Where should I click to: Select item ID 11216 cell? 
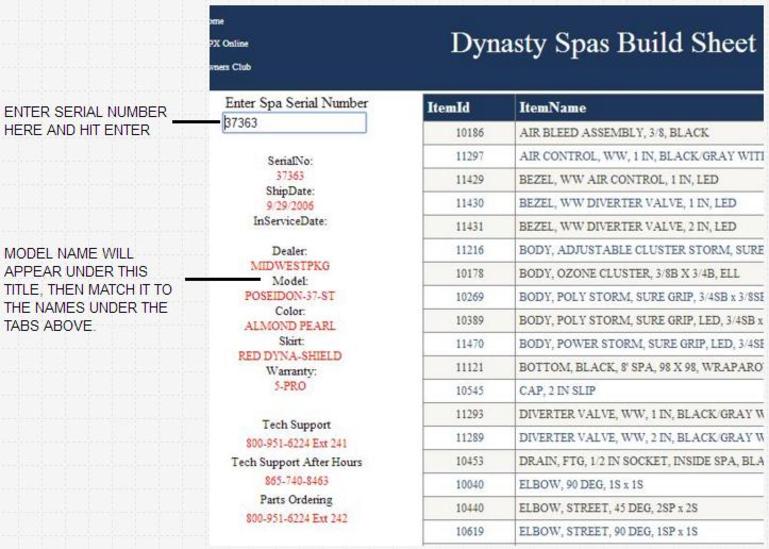[x=469, y=250]
